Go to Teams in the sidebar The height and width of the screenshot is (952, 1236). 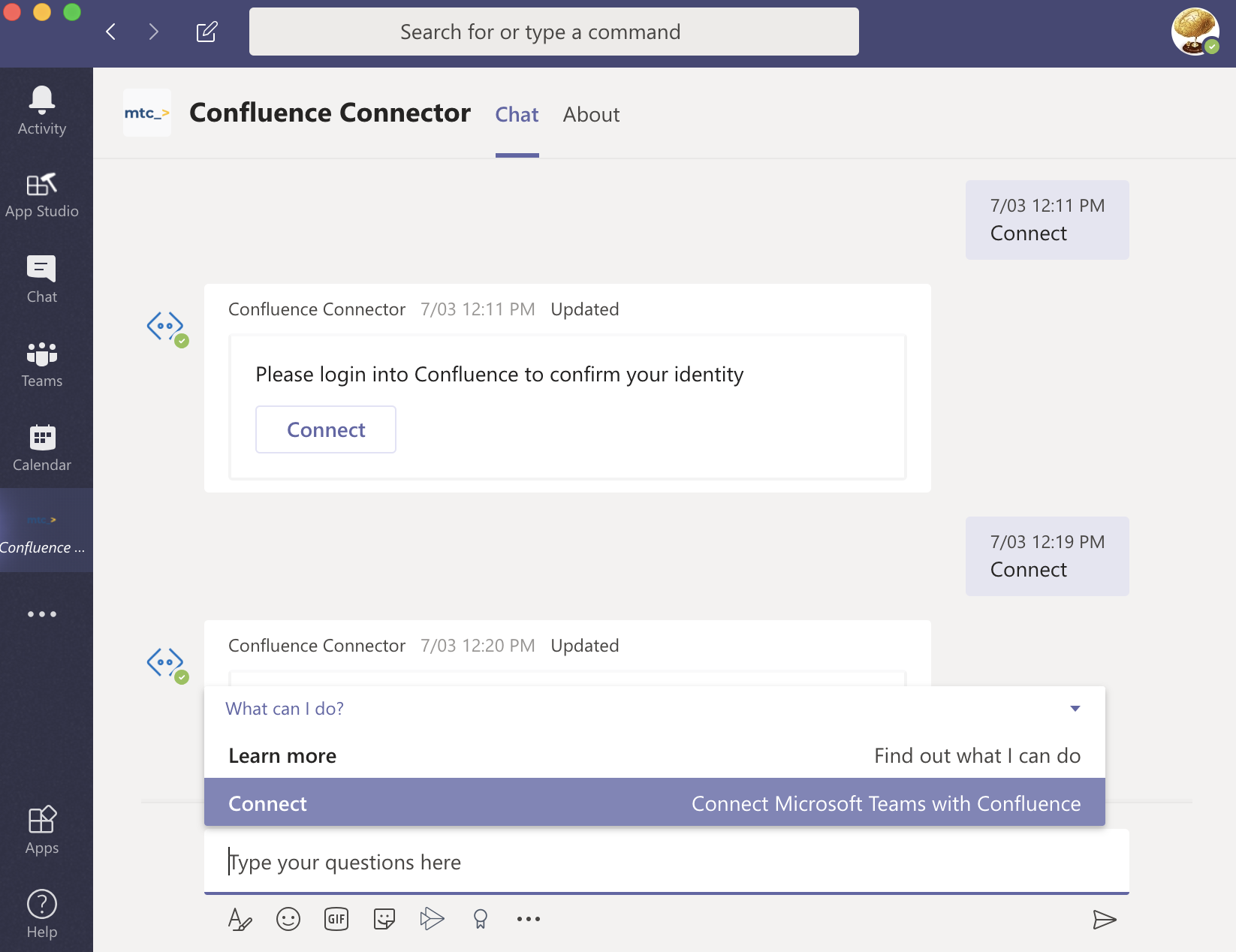[x=42, y=364]
